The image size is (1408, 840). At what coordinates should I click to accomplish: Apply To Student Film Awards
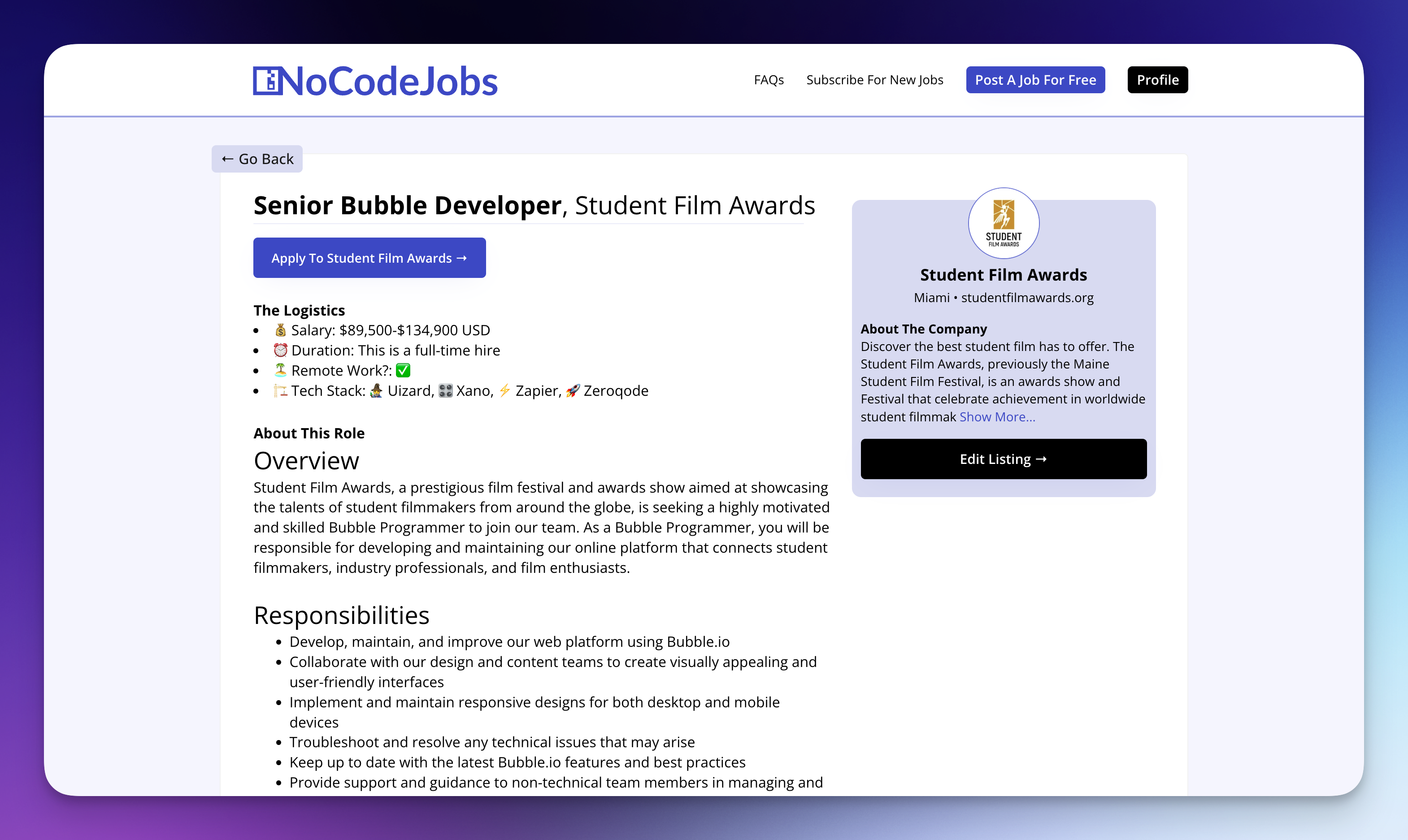click(369, 258)
